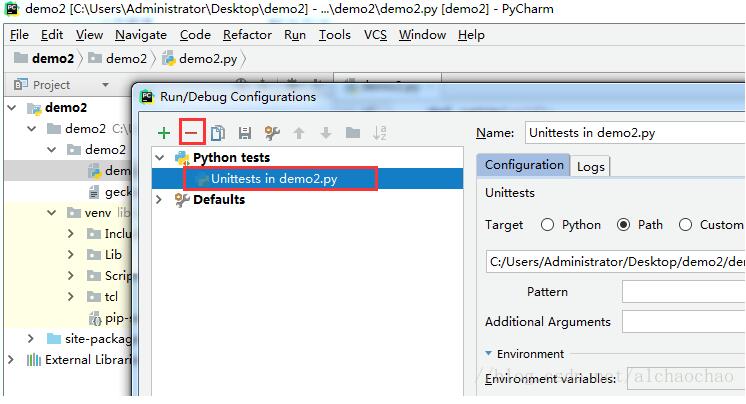Screen dimensions: 746x404
Task: Expand the External Libraries node
Action: tap(11, 360)
